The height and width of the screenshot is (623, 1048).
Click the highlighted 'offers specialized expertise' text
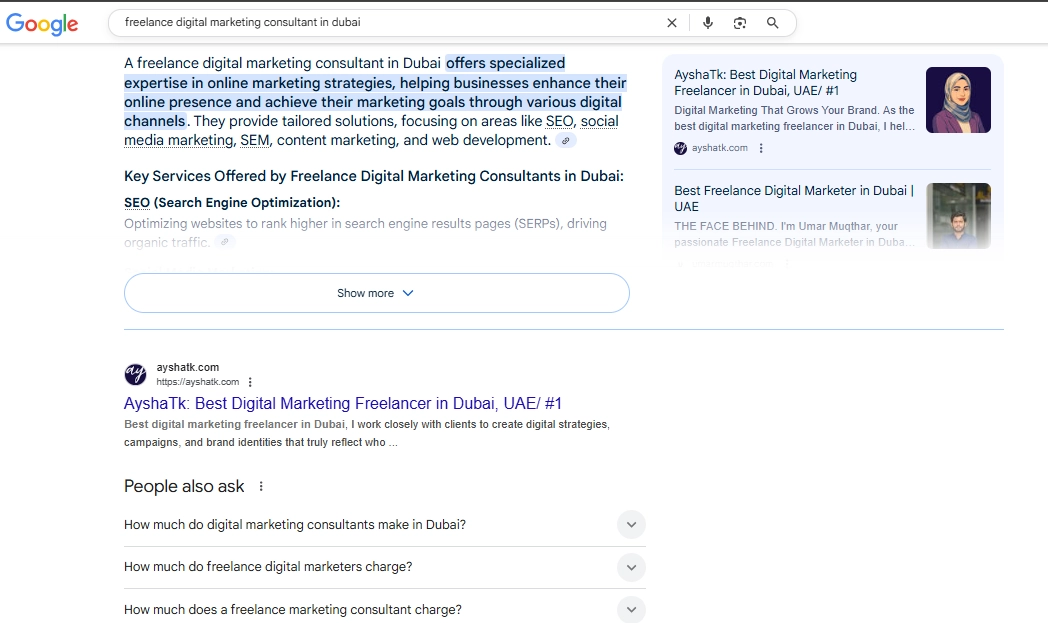coord(375,92)
